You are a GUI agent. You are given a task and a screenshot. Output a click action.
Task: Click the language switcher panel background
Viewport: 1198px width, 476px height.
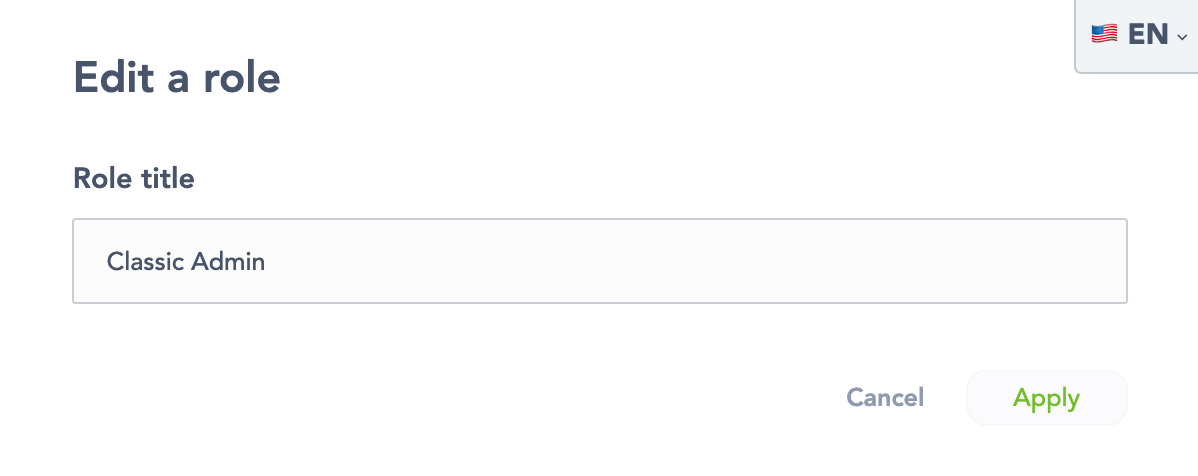1136,60
